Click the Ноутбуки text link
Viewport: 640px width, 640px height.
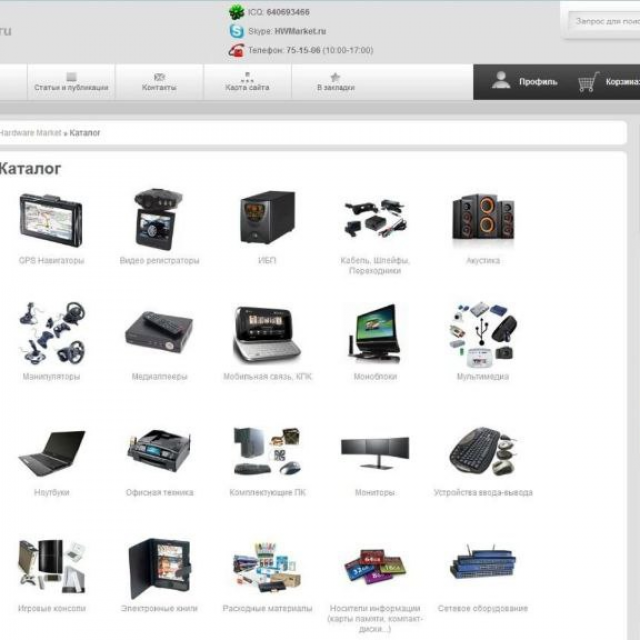[51, 492]
